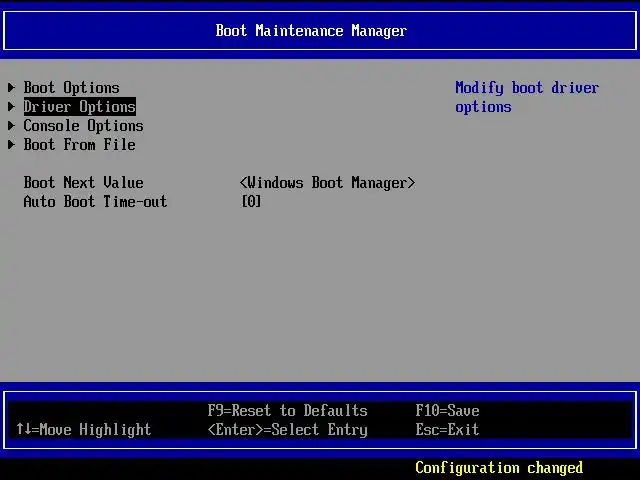The width and height of the screenshot is (640, 480).
Task: Click the Modify boot driver options help text
Action: click(x=527, y=97)
